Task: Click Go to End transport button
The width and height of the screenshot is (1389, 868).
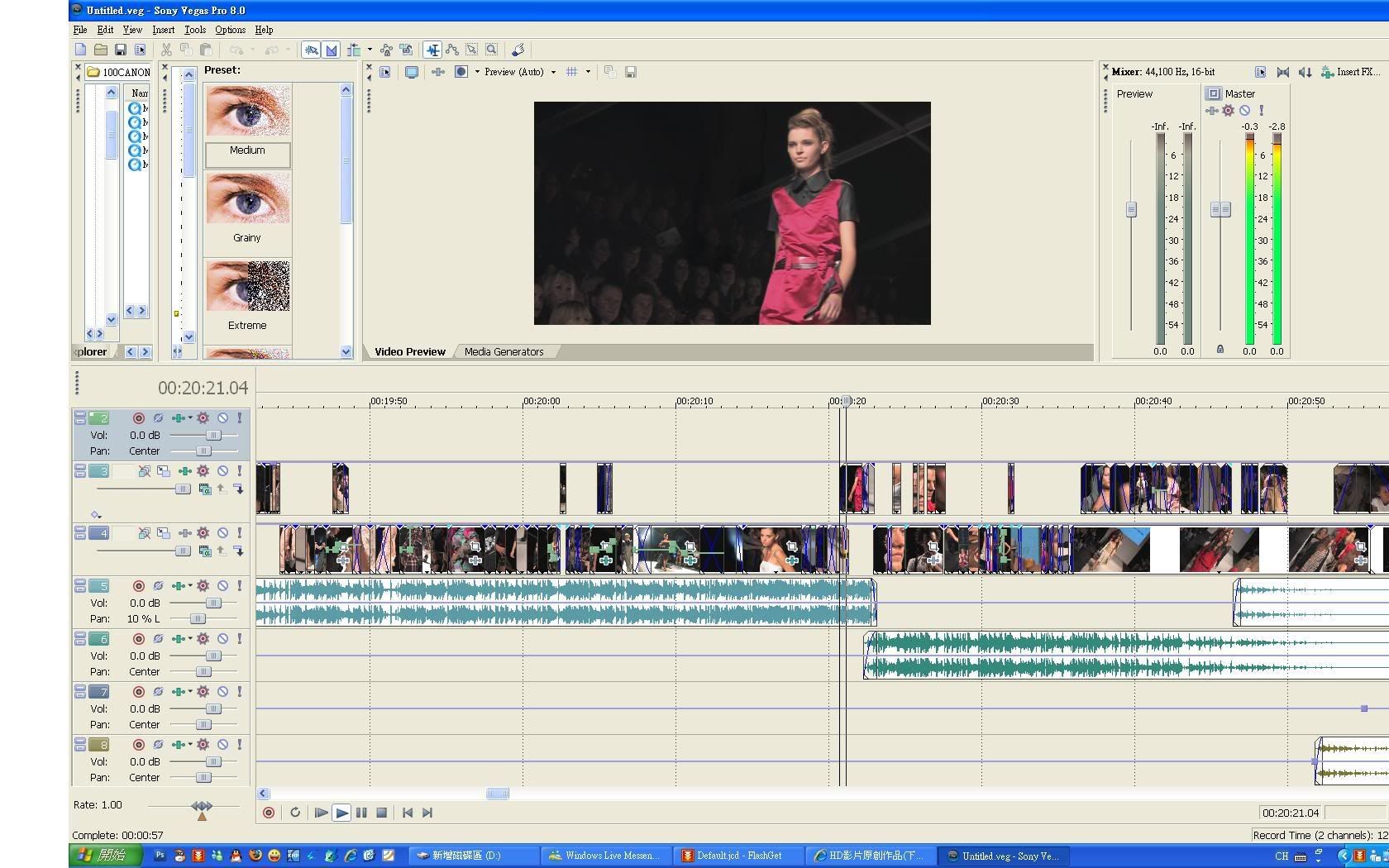Action: 427,813
